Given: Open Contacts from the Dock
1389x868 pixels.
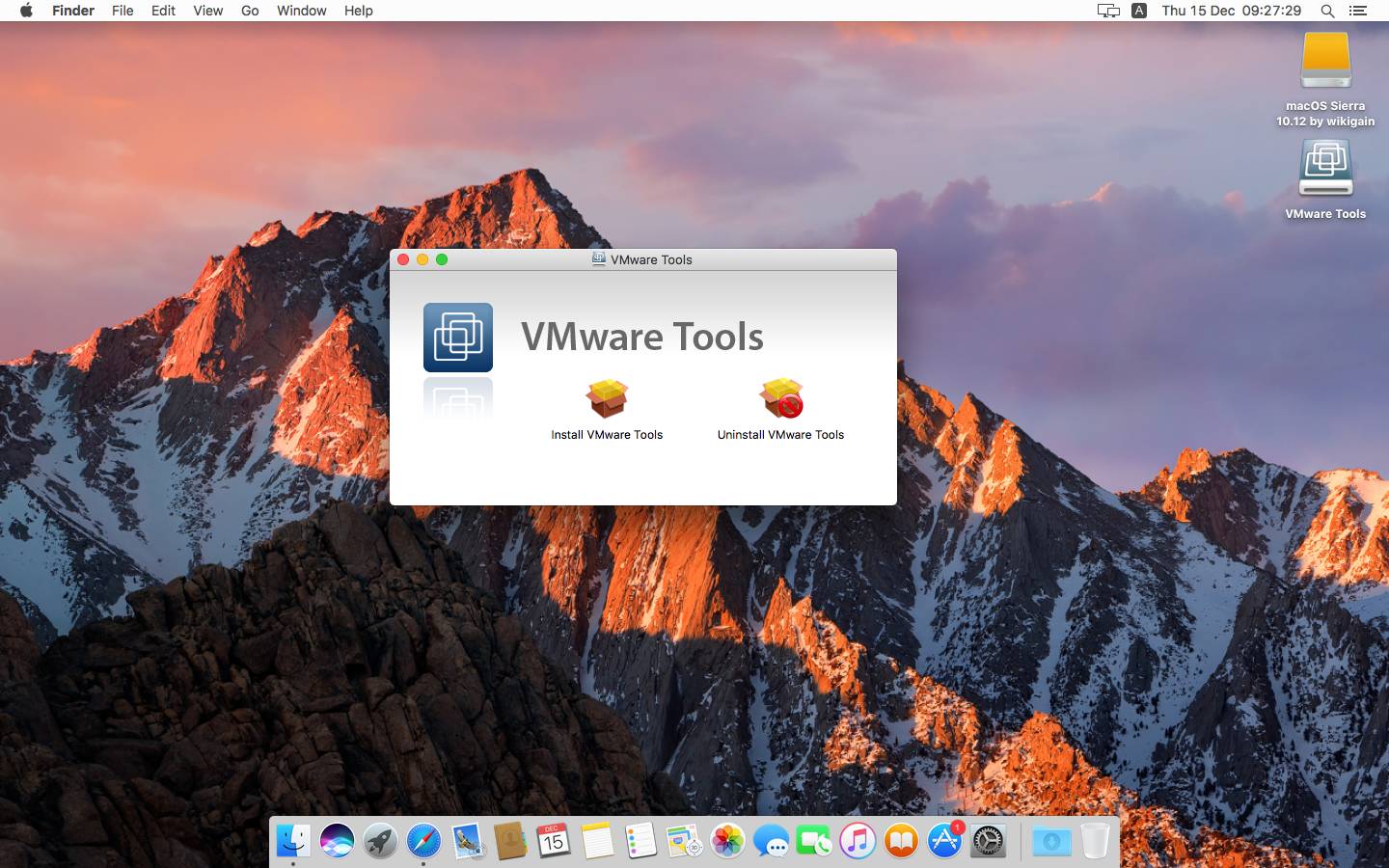Looking at the screenshot, I should 510,841.
